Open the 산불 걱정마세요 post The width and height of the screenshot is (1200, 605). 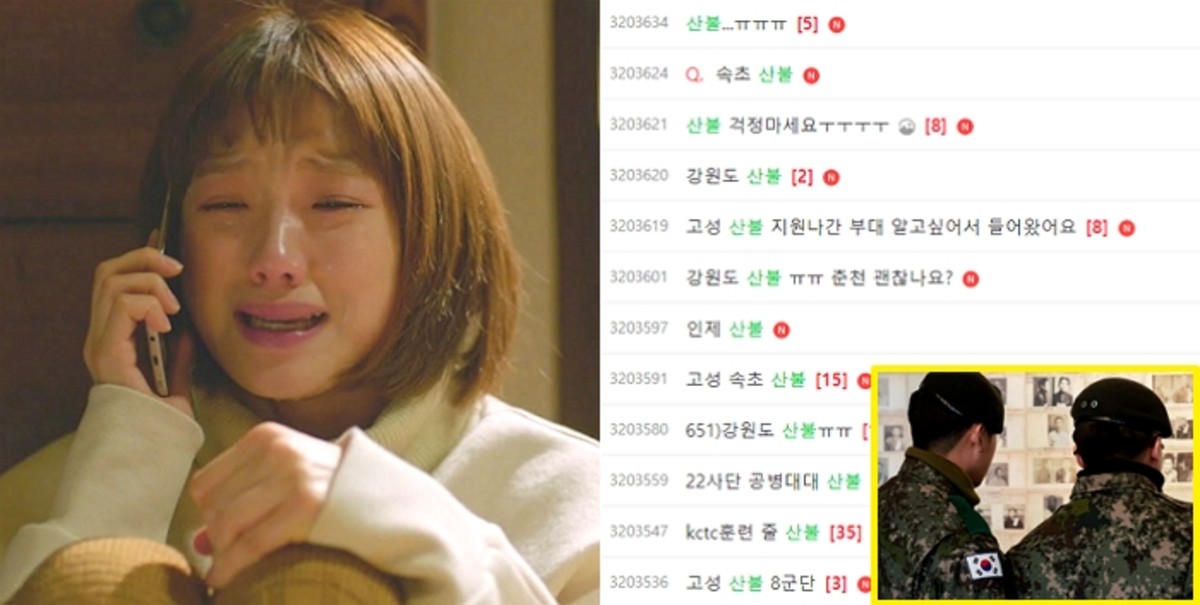click(x=788, y=126)
